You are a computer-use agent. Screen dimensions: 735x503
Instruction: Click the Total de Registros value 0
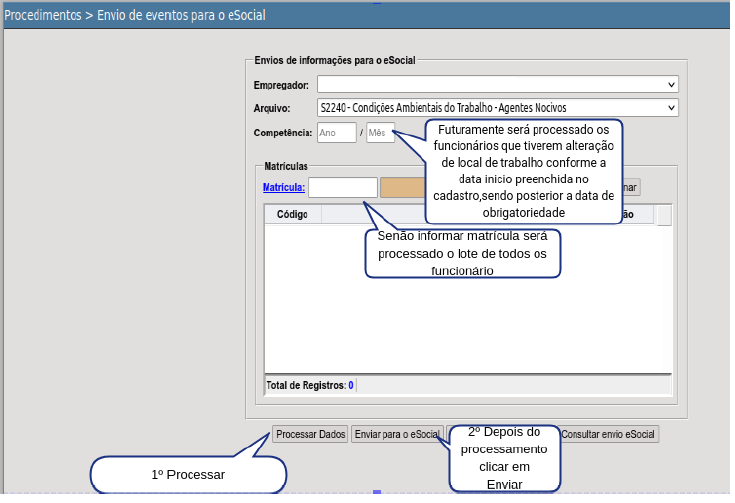351,385
